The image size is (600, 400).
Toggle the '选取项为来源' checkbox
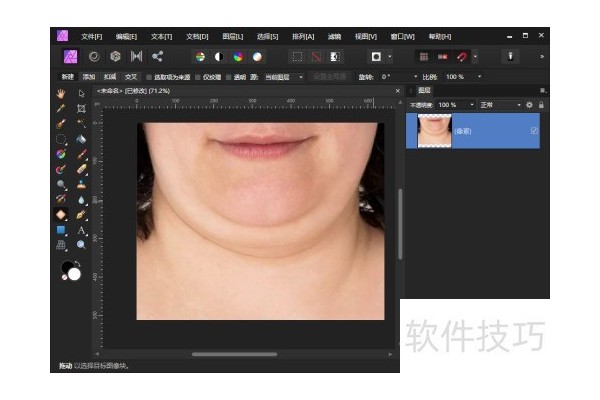[149, 77]
